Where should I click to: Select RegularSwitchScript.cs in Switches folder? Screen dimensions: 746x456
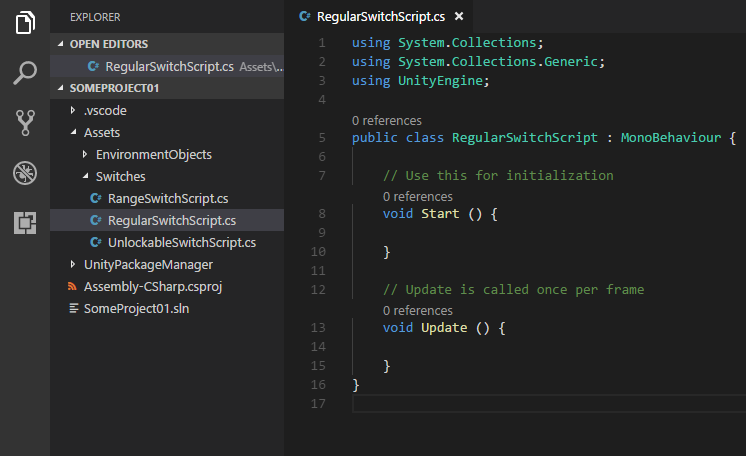pyautogui.click(x=167, y=220)
